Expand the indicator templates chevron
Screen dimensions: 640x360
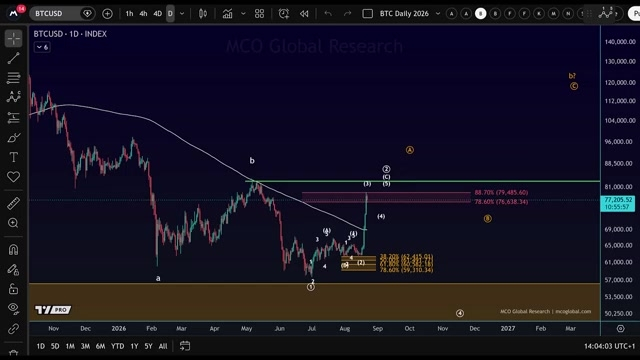[243, 14]
